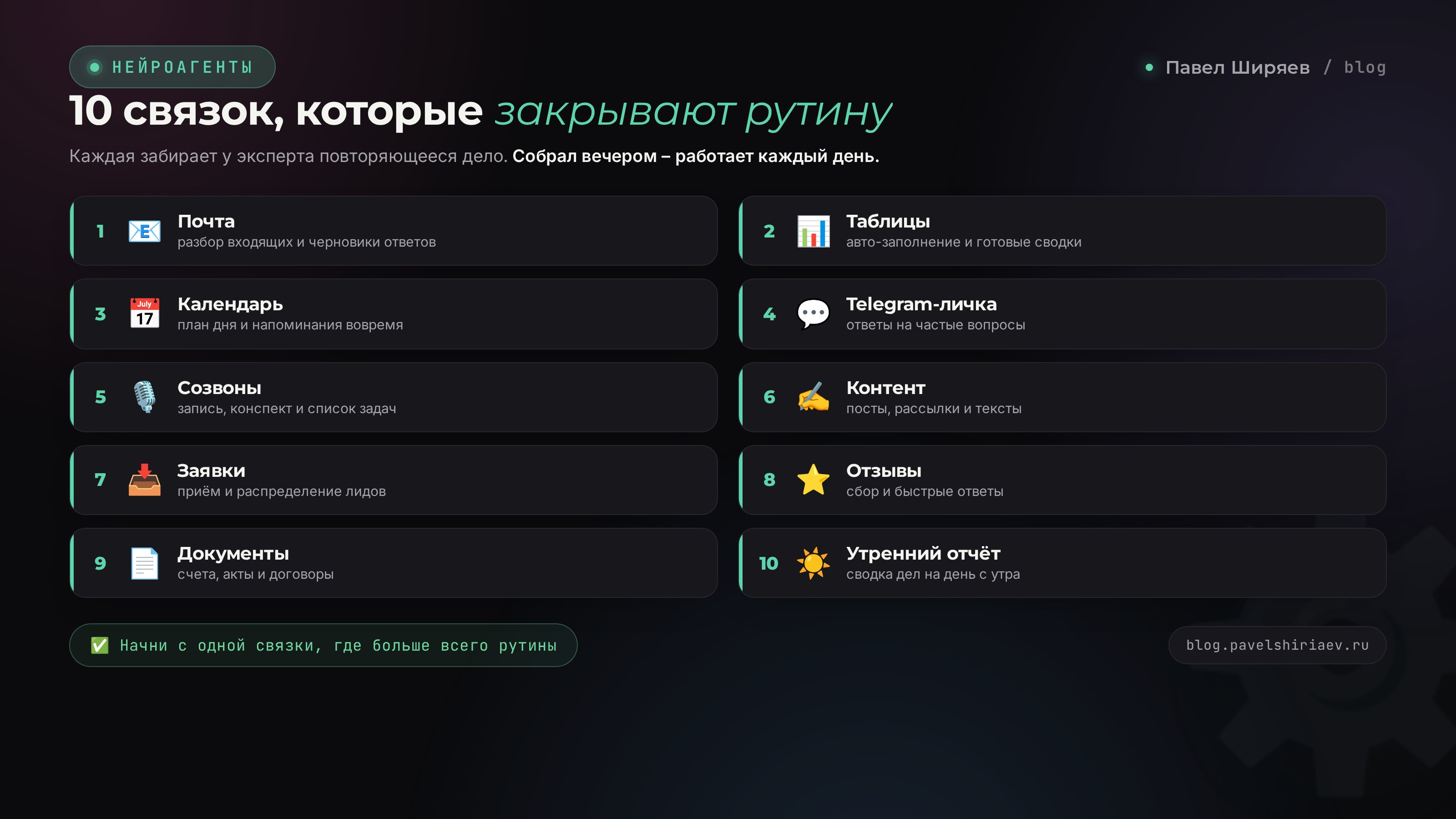Click number 10 on Утренний отчёт card

[768, 563]
